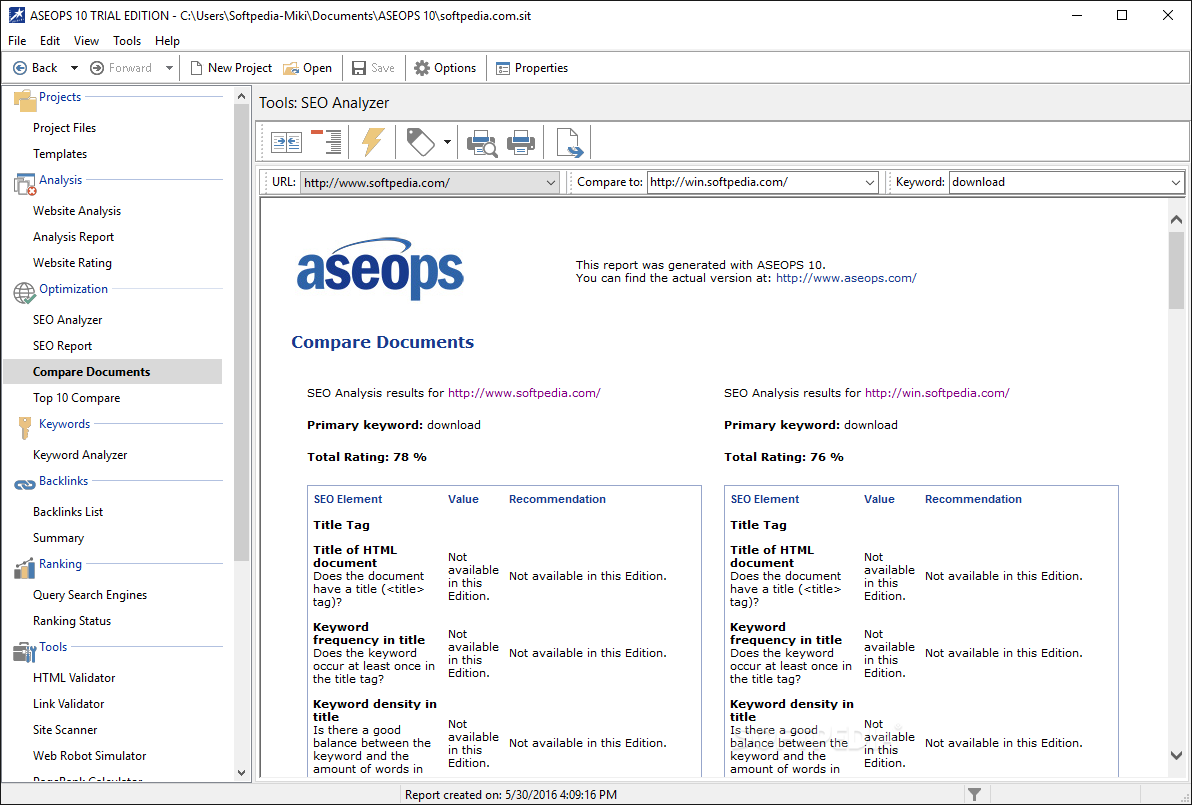1192x805 pixels.
Task: Click the report scroll down arrow
Action: coord(1176,755)
